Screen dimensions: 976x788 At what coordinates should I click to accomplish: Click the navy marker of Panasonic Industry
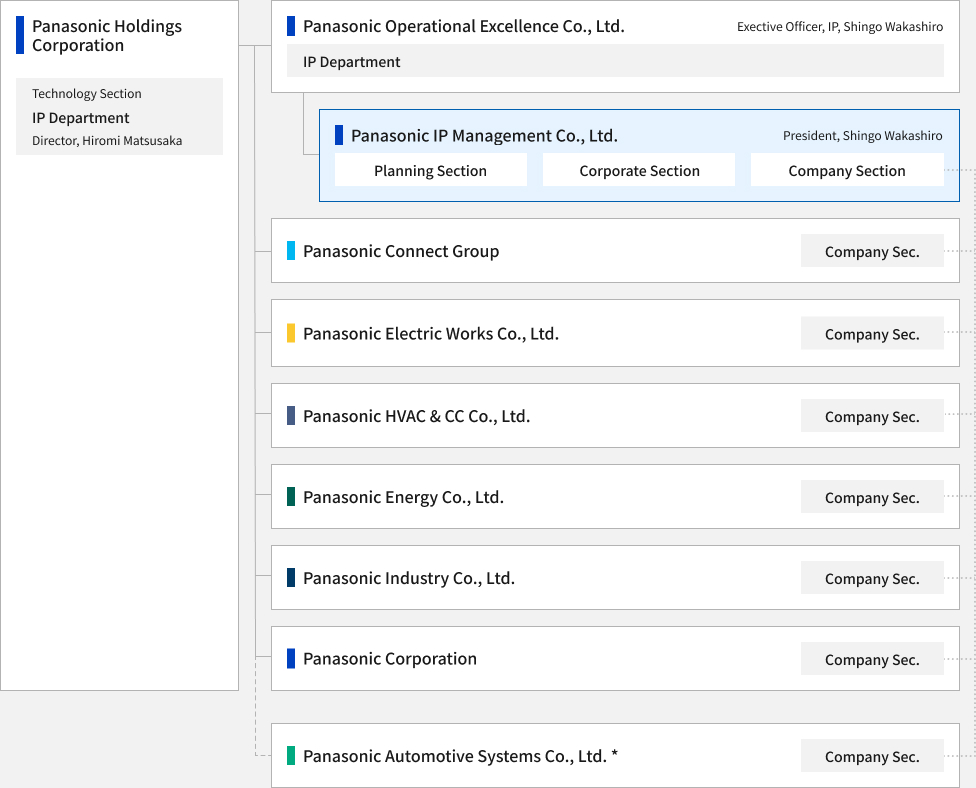click(290, 578)
